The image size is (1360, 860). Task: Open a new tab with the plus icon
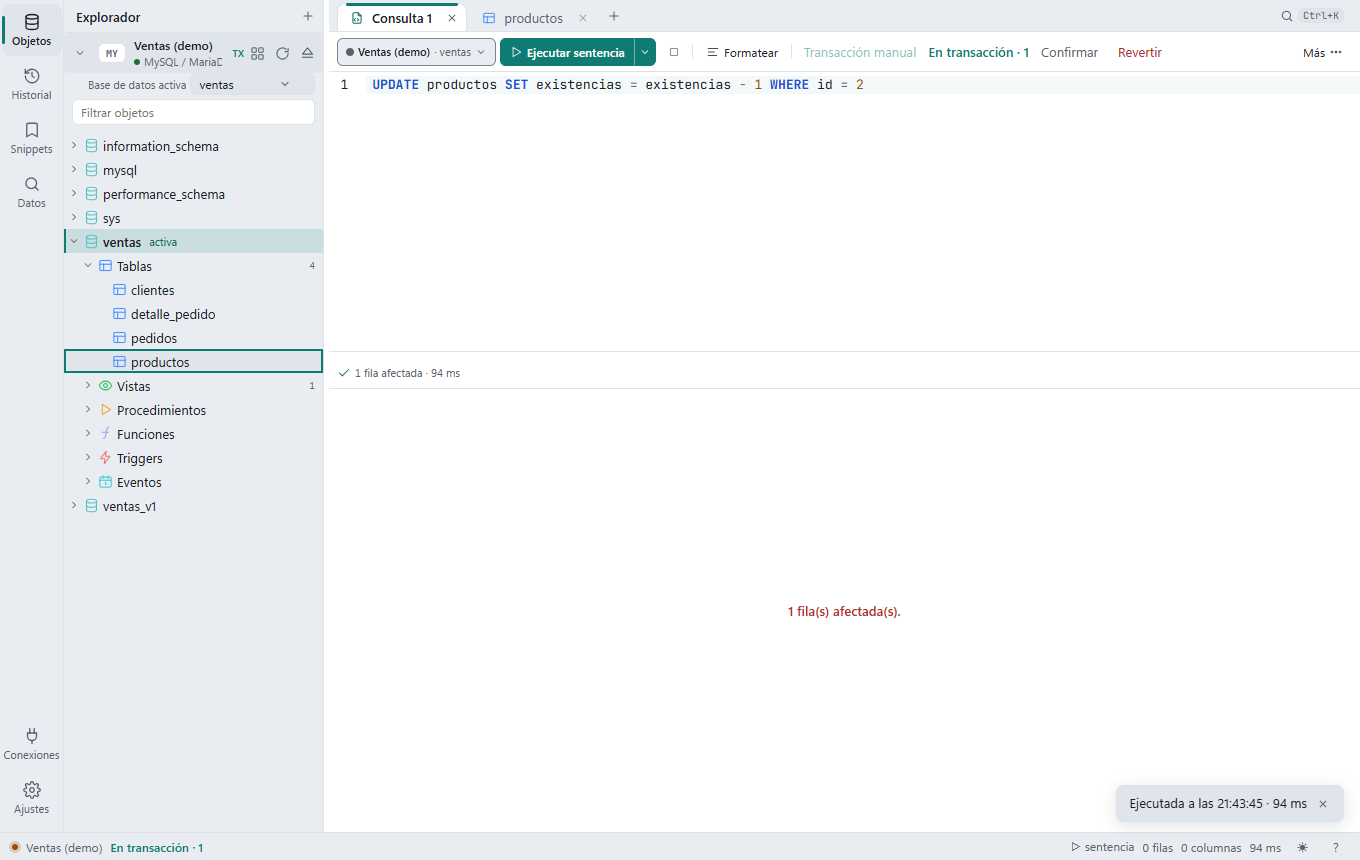pyautogui.click(x=614, y=17)
